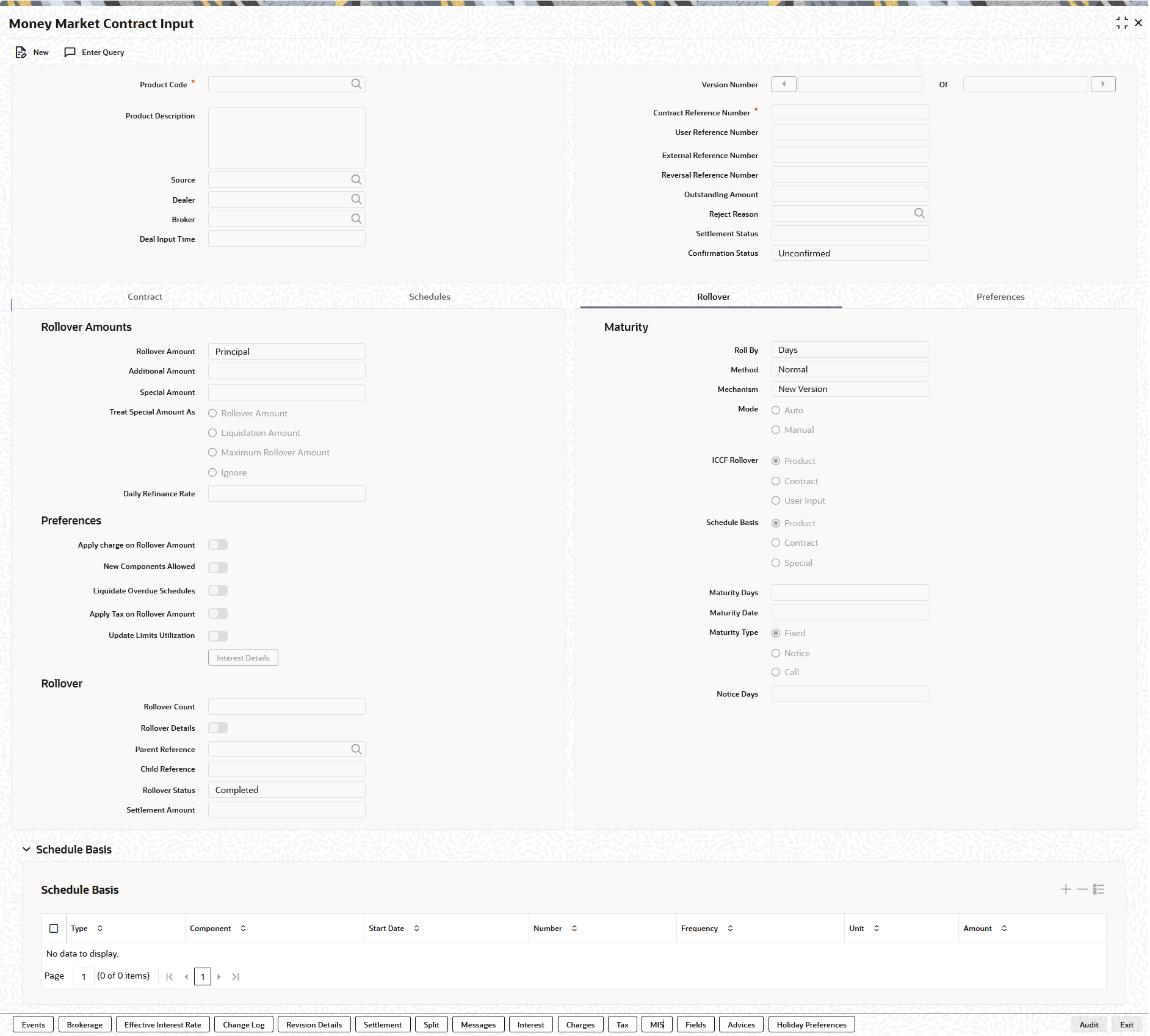The width and height of the screenshot is (1150, 1036).
Task: Toggle New Components Allowed switch
Action: [x=218, y=568]
